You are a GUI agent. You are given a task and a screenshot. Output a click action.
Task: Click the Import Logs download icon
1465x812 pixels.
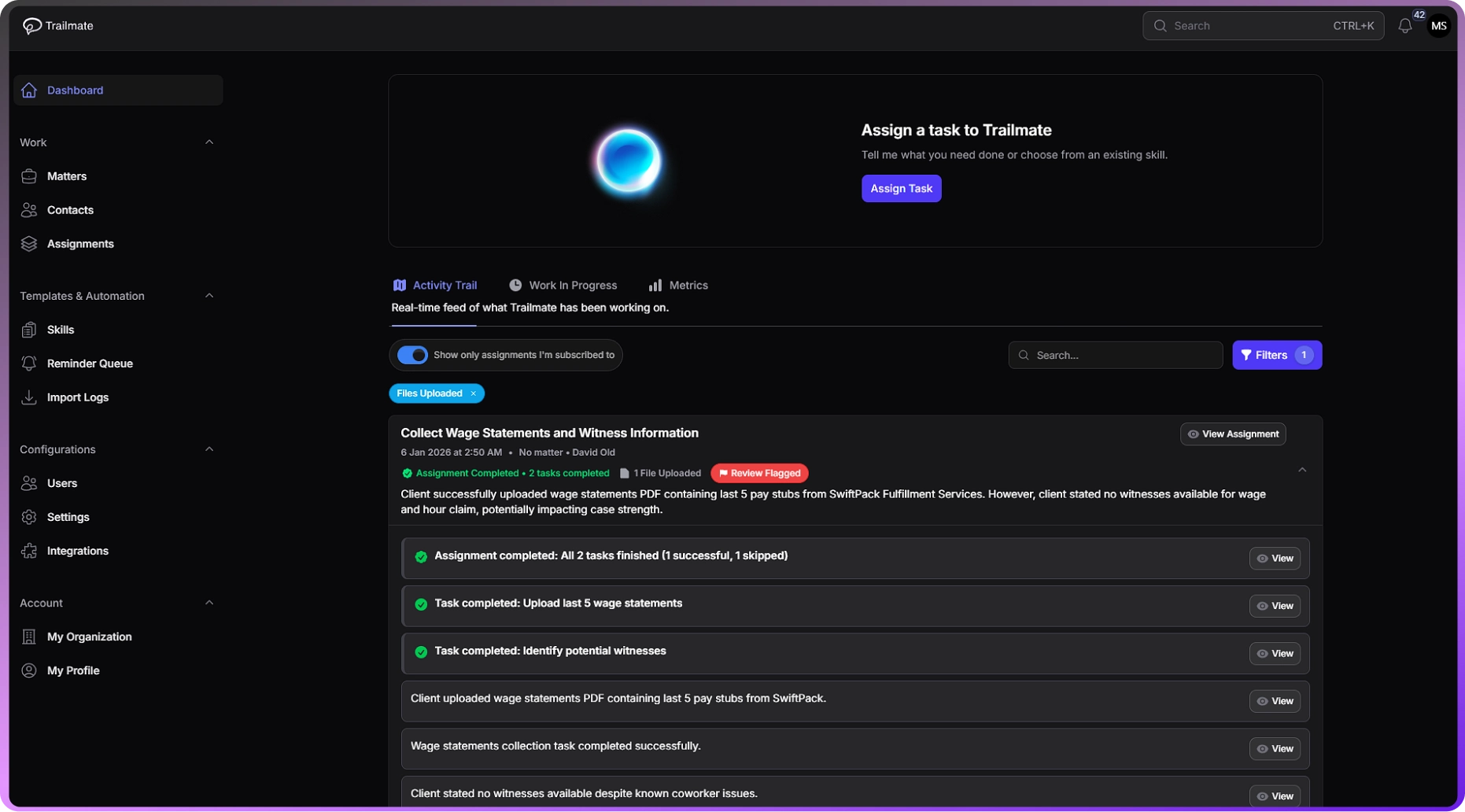tap(29, 397)
